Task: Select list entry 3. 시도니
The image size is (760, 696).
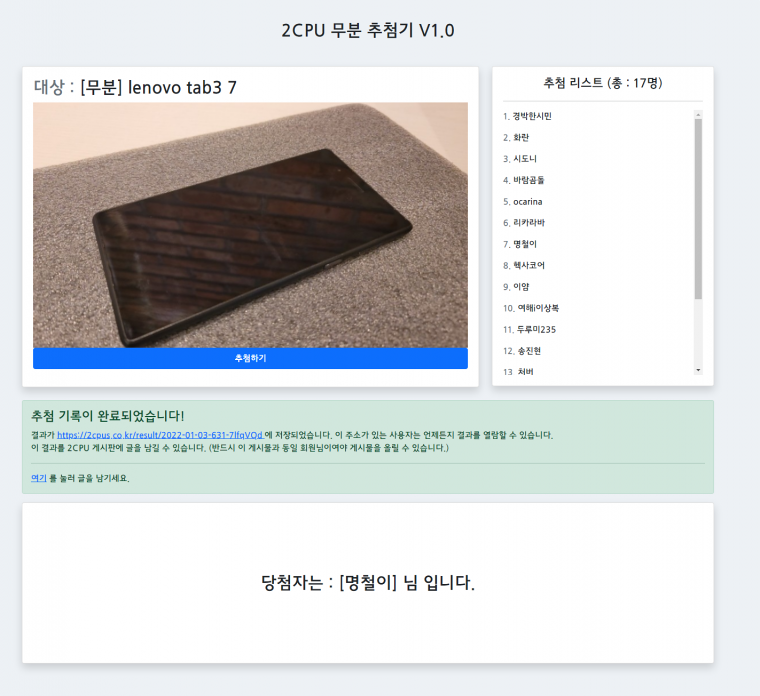Action: (520, 159)
